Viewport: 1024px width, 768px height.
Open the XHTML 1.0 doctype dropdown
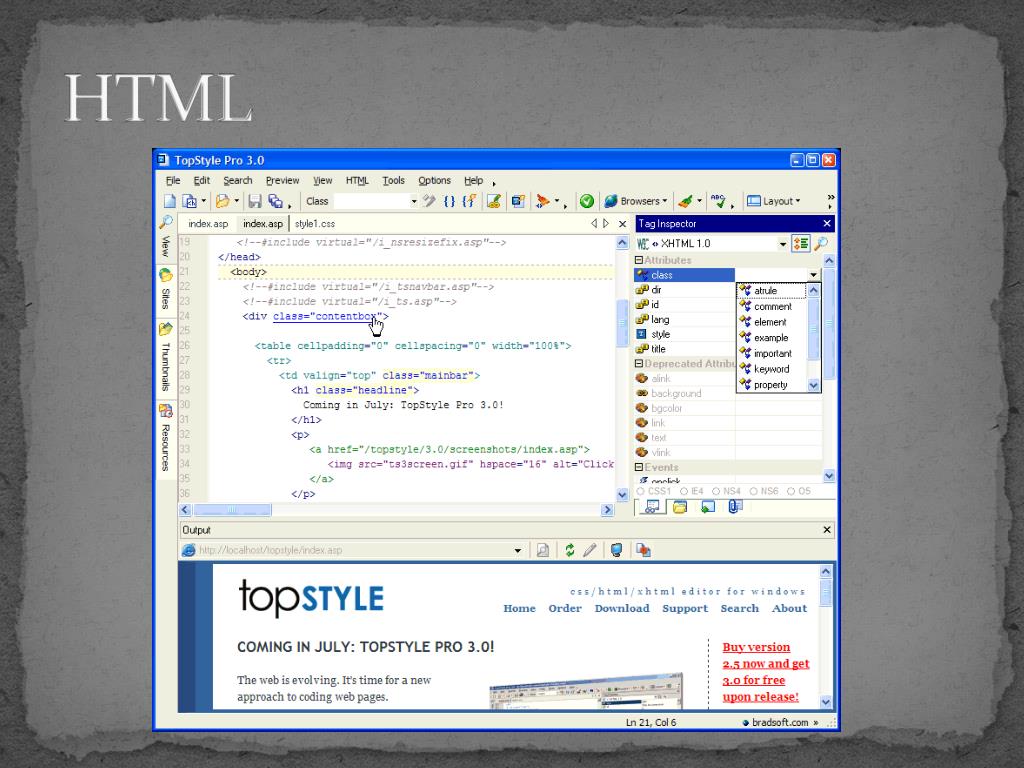click(x=782, y=244)
